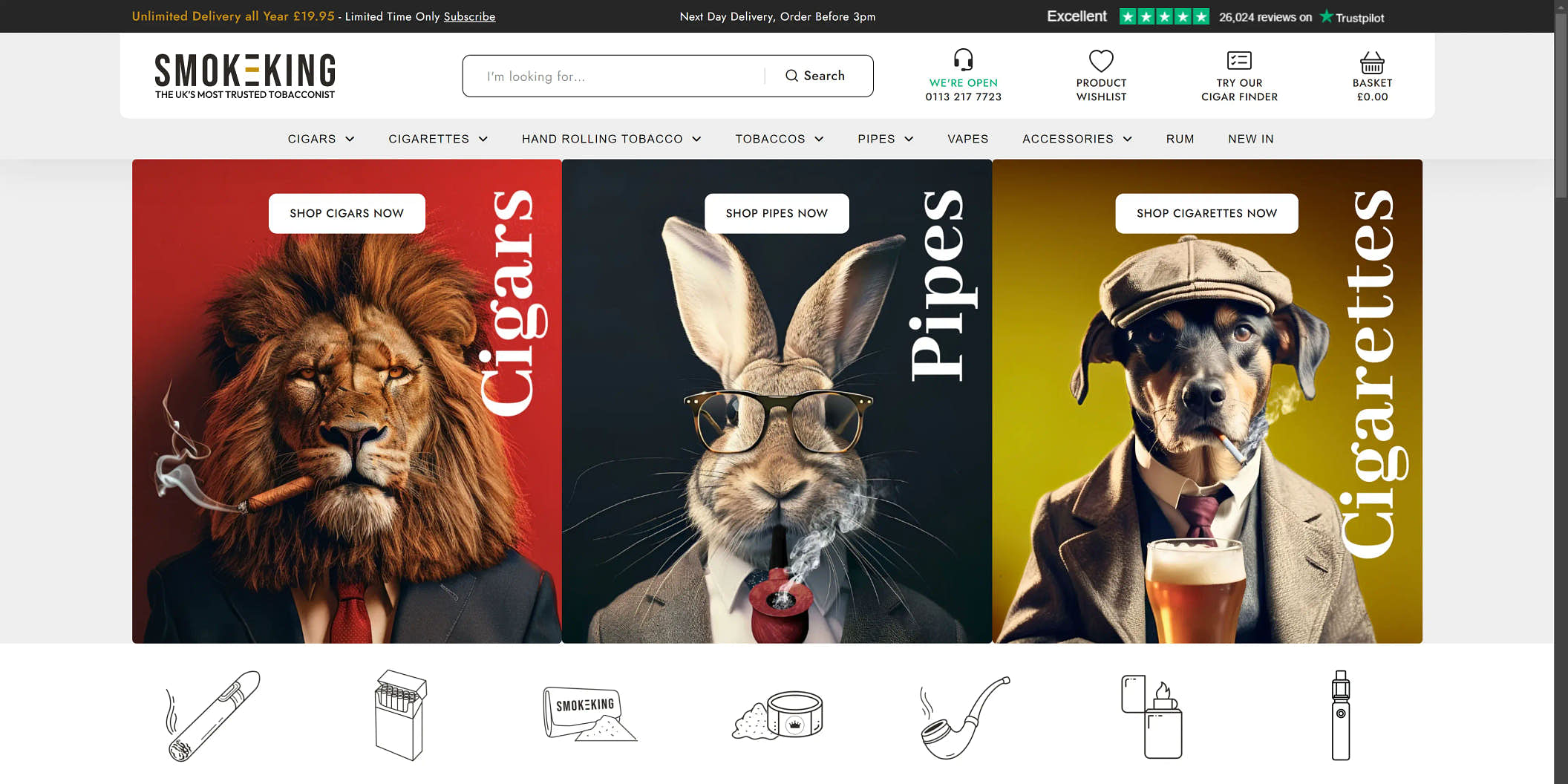Expand the Pipes menu chevron
Viewport: 1568px width, 784px height.
pos(909,139)
